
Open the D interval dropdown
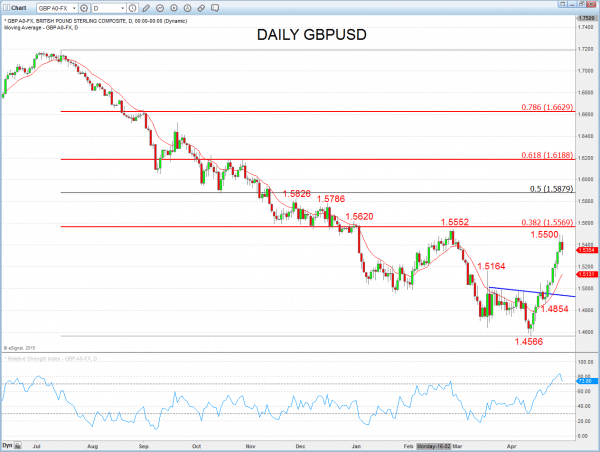tap(122, 8)
